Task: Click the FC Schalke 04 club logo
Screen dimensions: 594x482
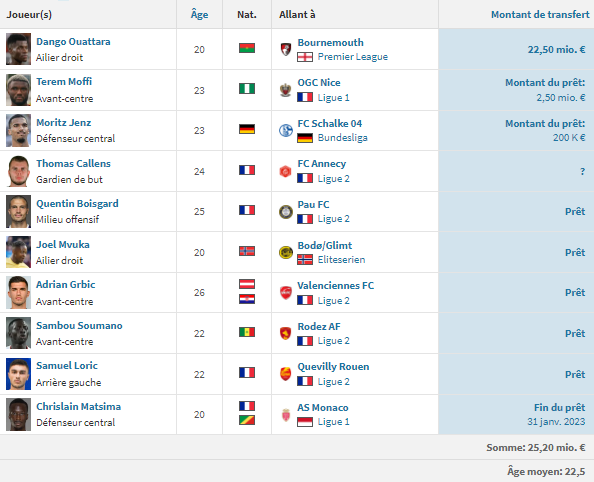Action: coord(286,130)
